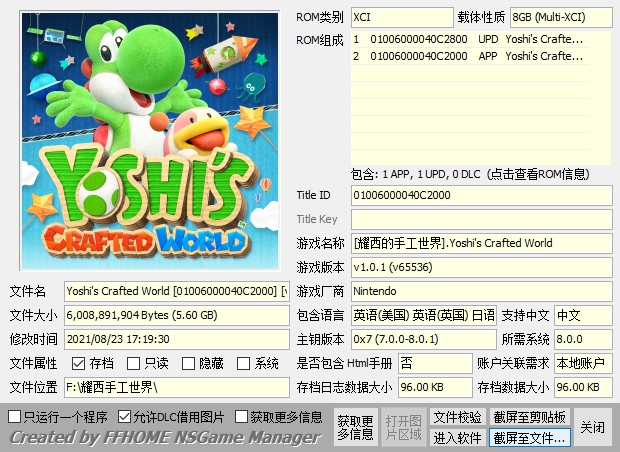Click the 存档日志数据大小 field 96.00 KB
620x452 pixels.
(x=435, y=387)
